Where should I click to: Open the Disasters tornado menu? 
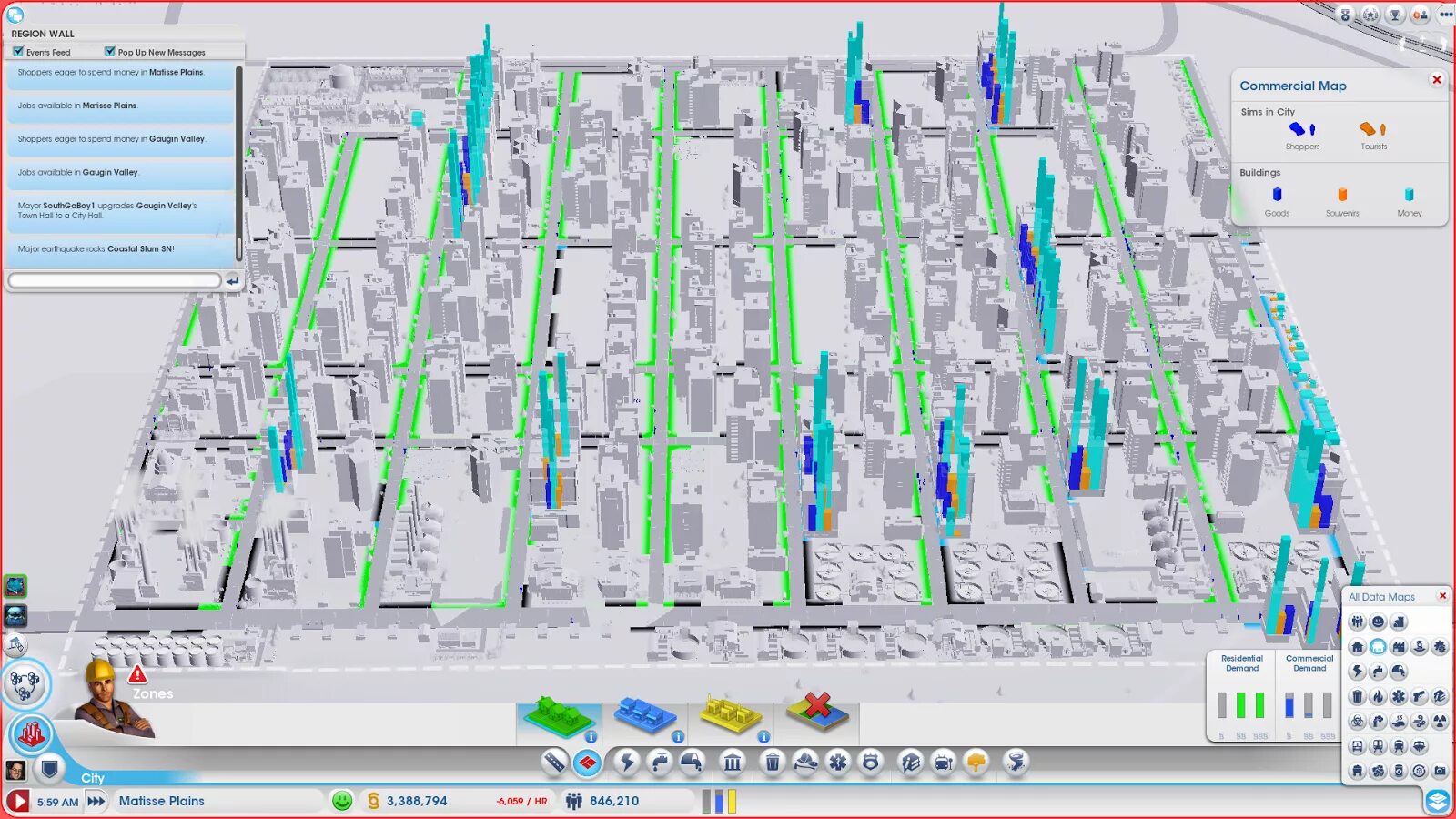point(1016,762)
